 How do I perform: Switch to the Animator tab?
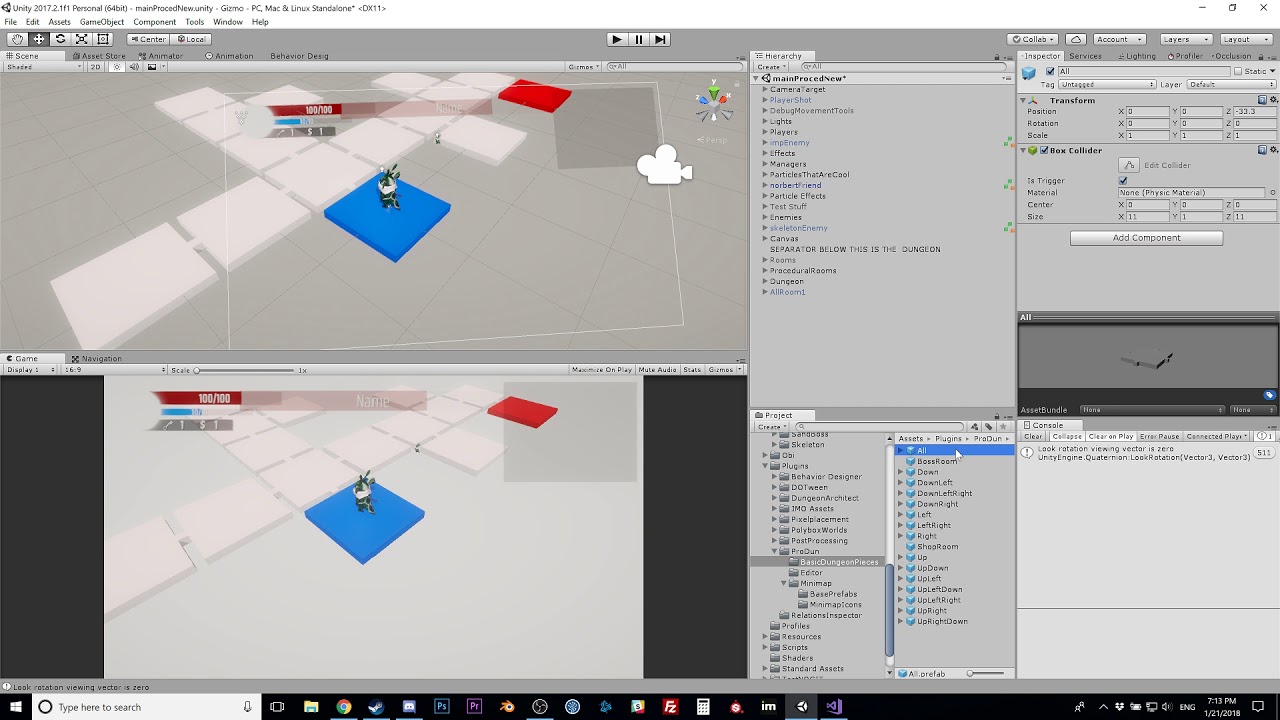tap(162, 56)
